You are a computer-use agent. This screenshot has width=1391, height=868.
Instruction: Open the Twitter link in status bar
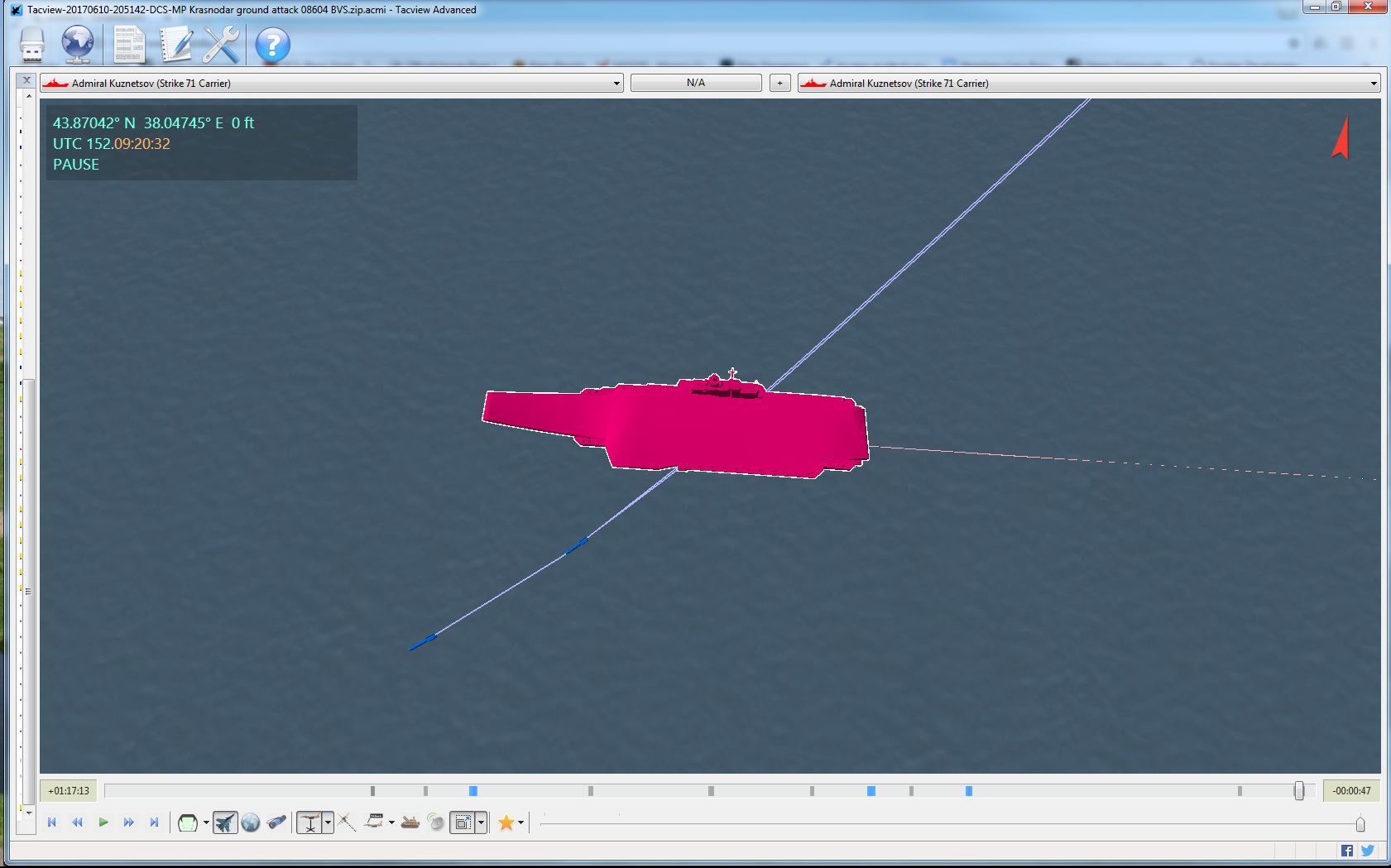[x=1367, y=851]
